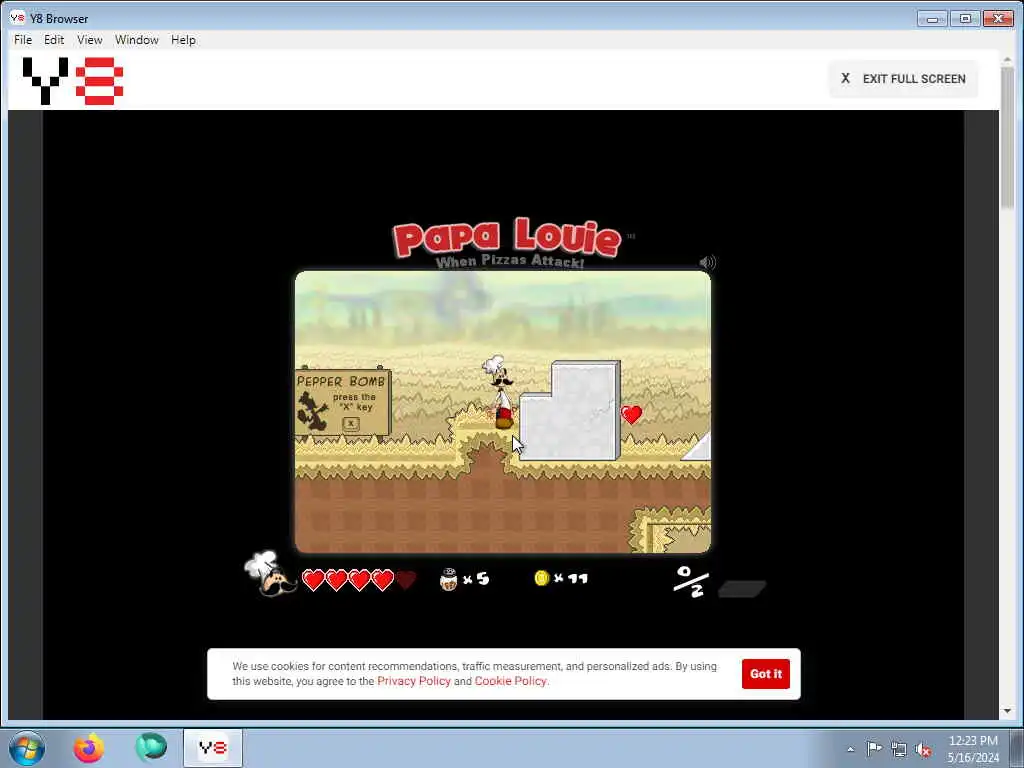Open the Window menu

click(136, 40)
